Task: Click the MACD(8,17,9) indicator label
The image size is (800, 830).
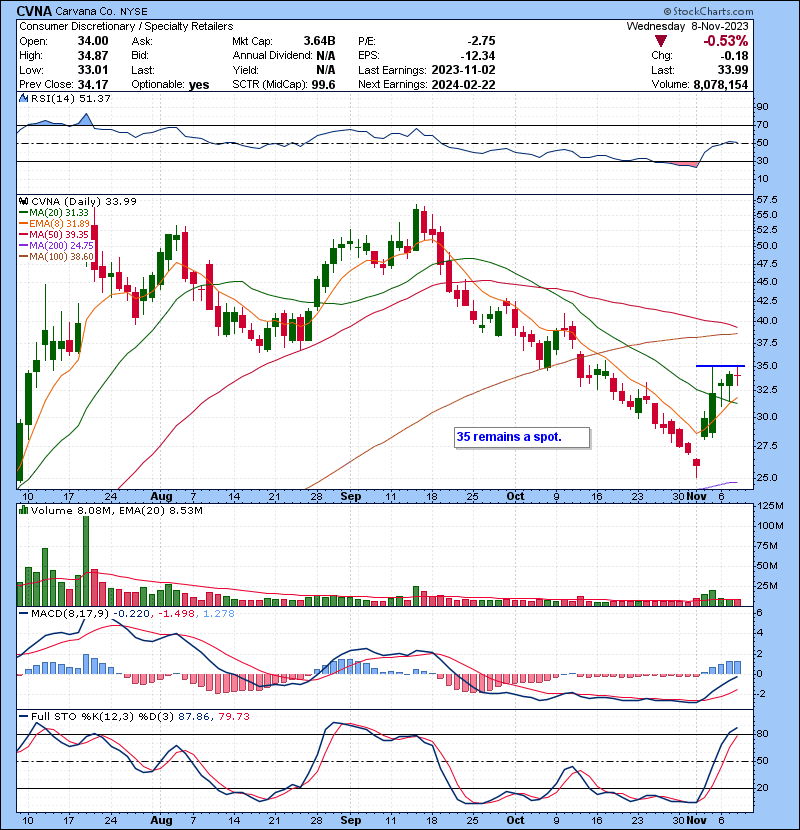Action: [x=70, y=614]
